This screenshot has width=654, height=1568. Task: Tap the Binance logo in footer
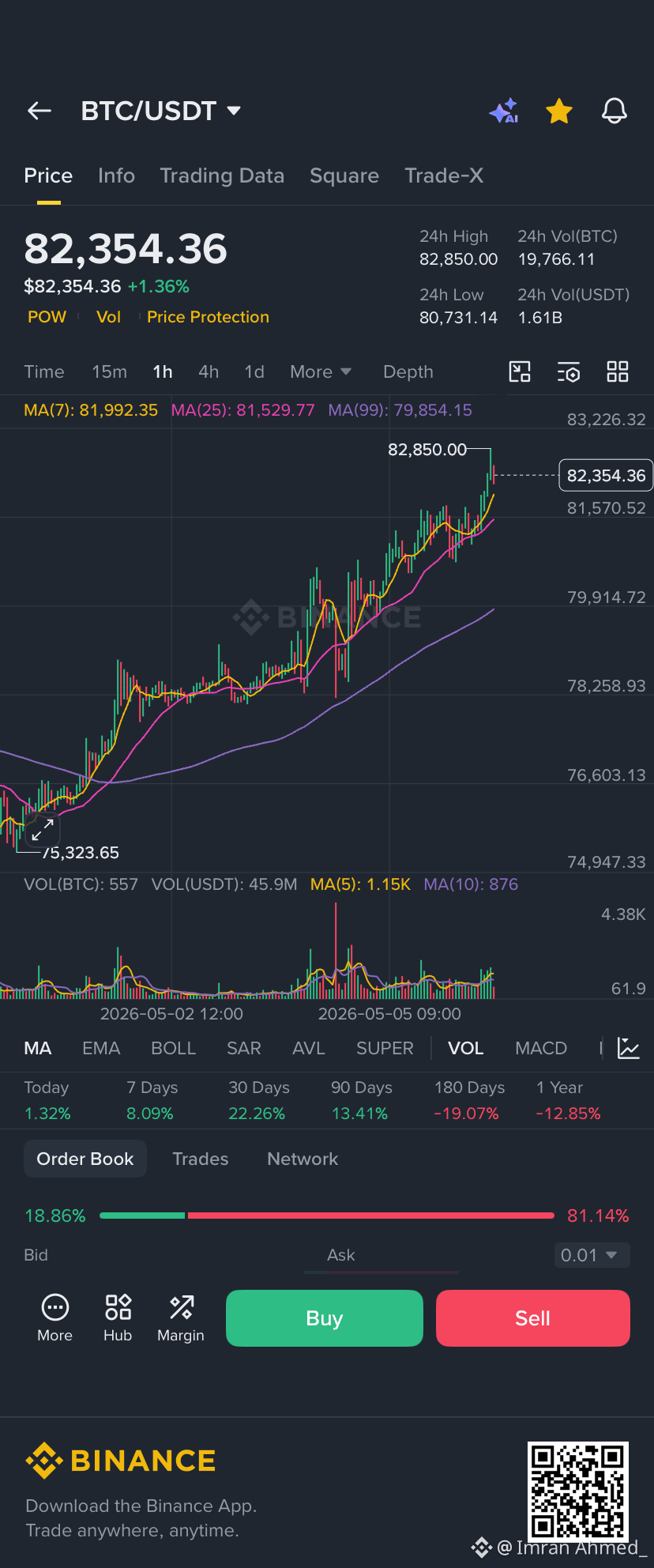pyautogui.click(x=121, y=1461)
